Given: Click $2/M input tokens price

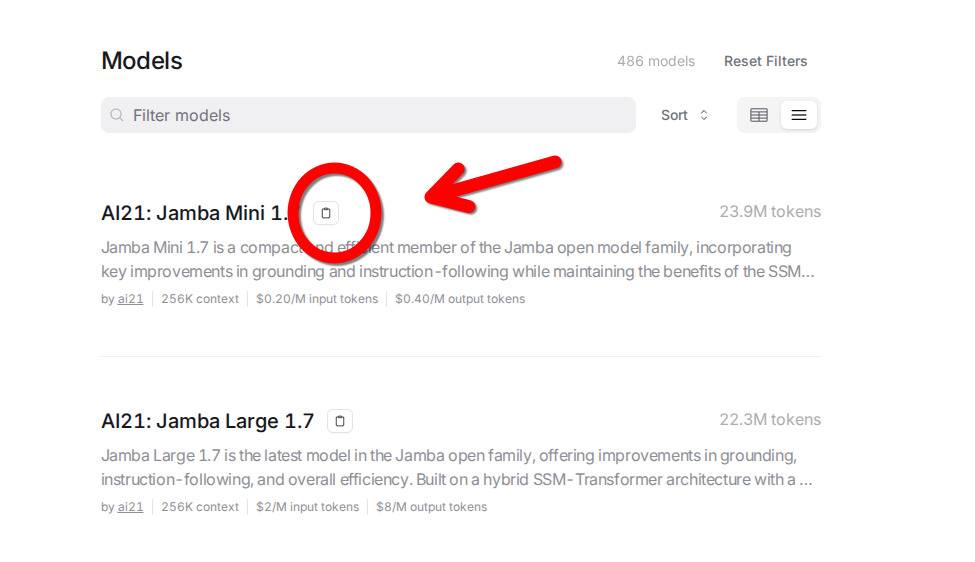Looking at the screenshot, I should [x=308, y=507].
